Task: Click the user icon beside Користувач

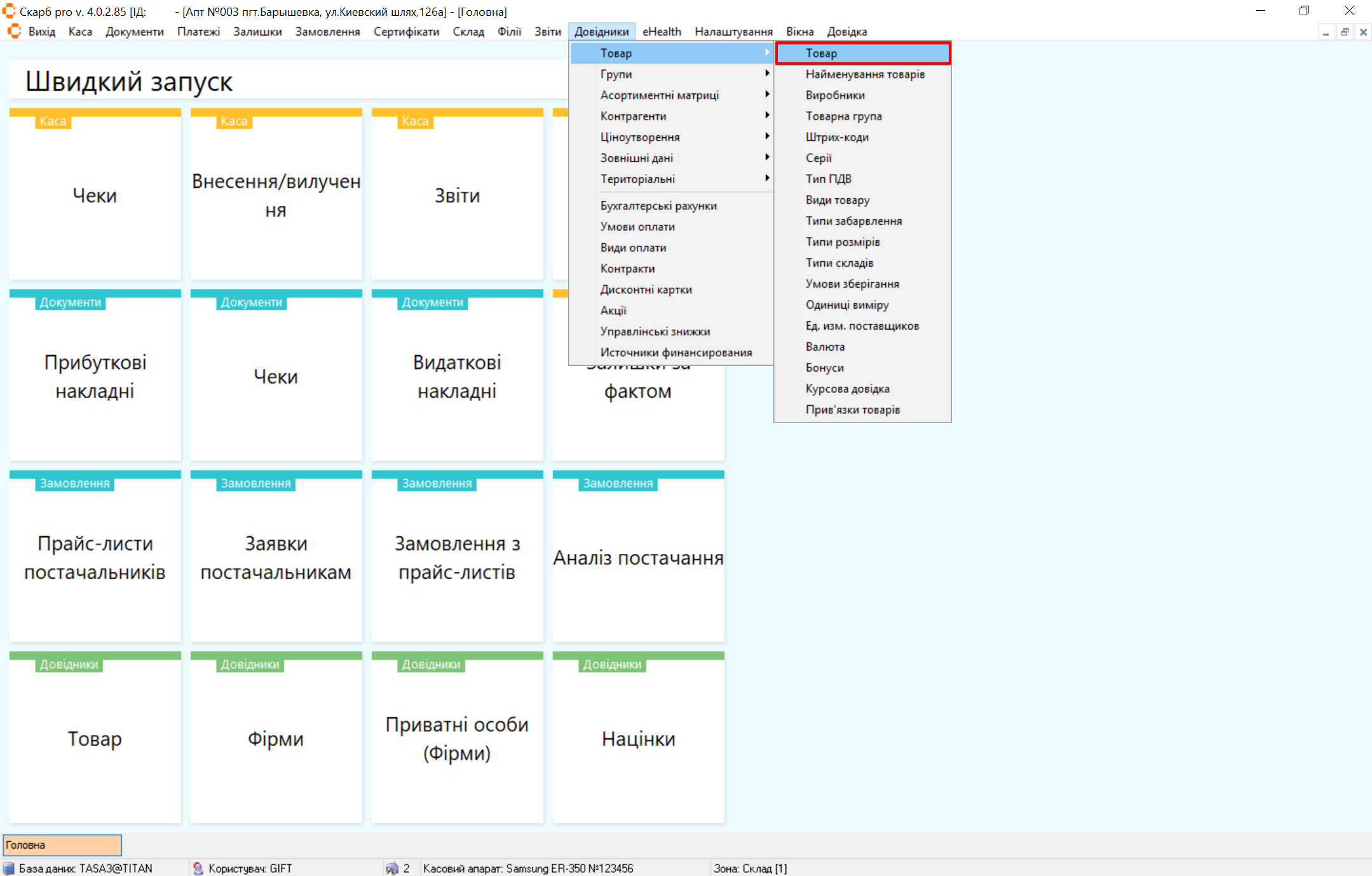Action: pyautogui.click(x=198, y=868)
